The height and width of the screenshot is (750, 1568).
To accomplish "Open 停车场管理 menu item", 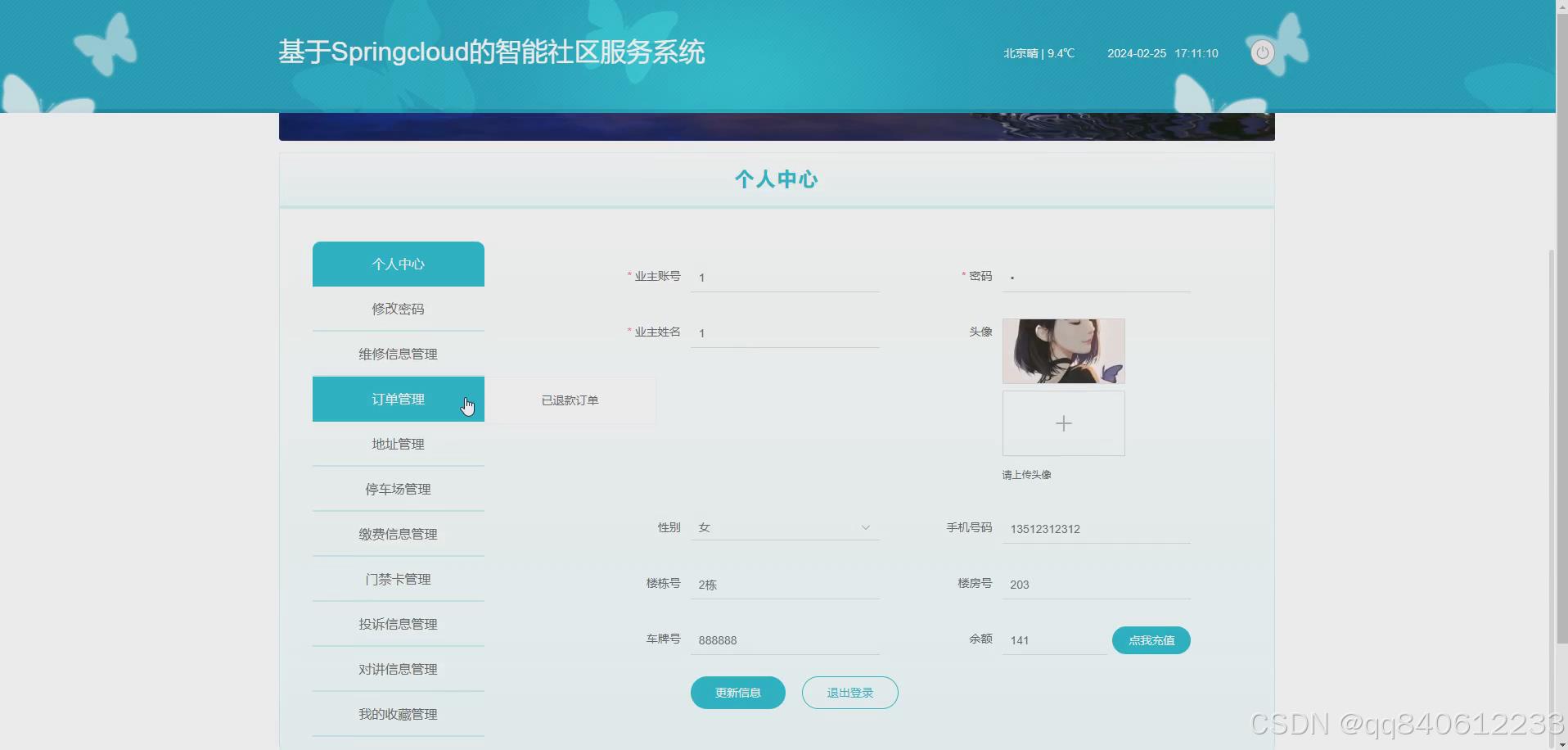I will [398, 489].
